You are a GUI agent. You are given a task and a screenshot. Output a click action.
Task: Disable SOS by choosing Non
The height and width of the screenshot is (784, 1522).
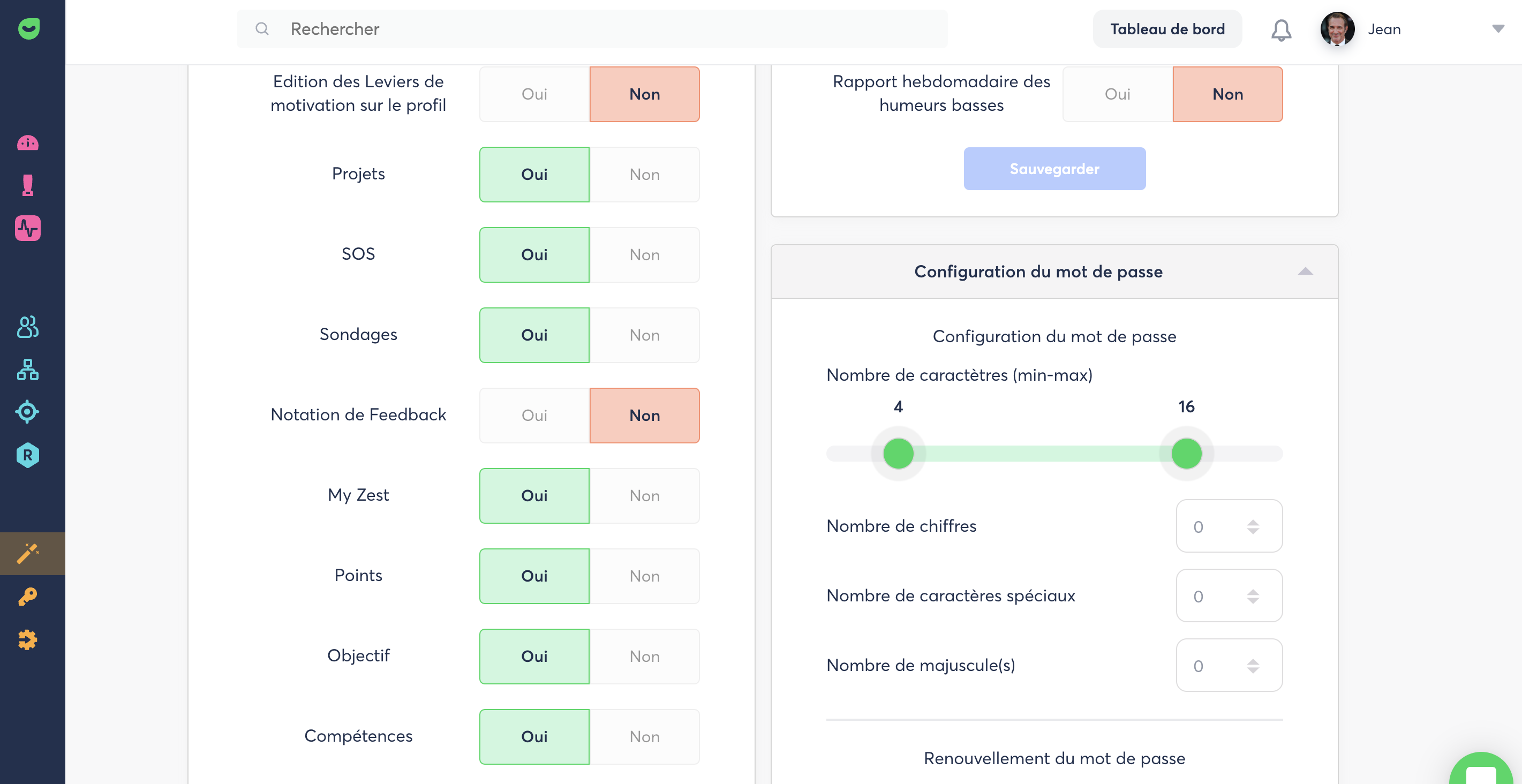pos(644,254)
